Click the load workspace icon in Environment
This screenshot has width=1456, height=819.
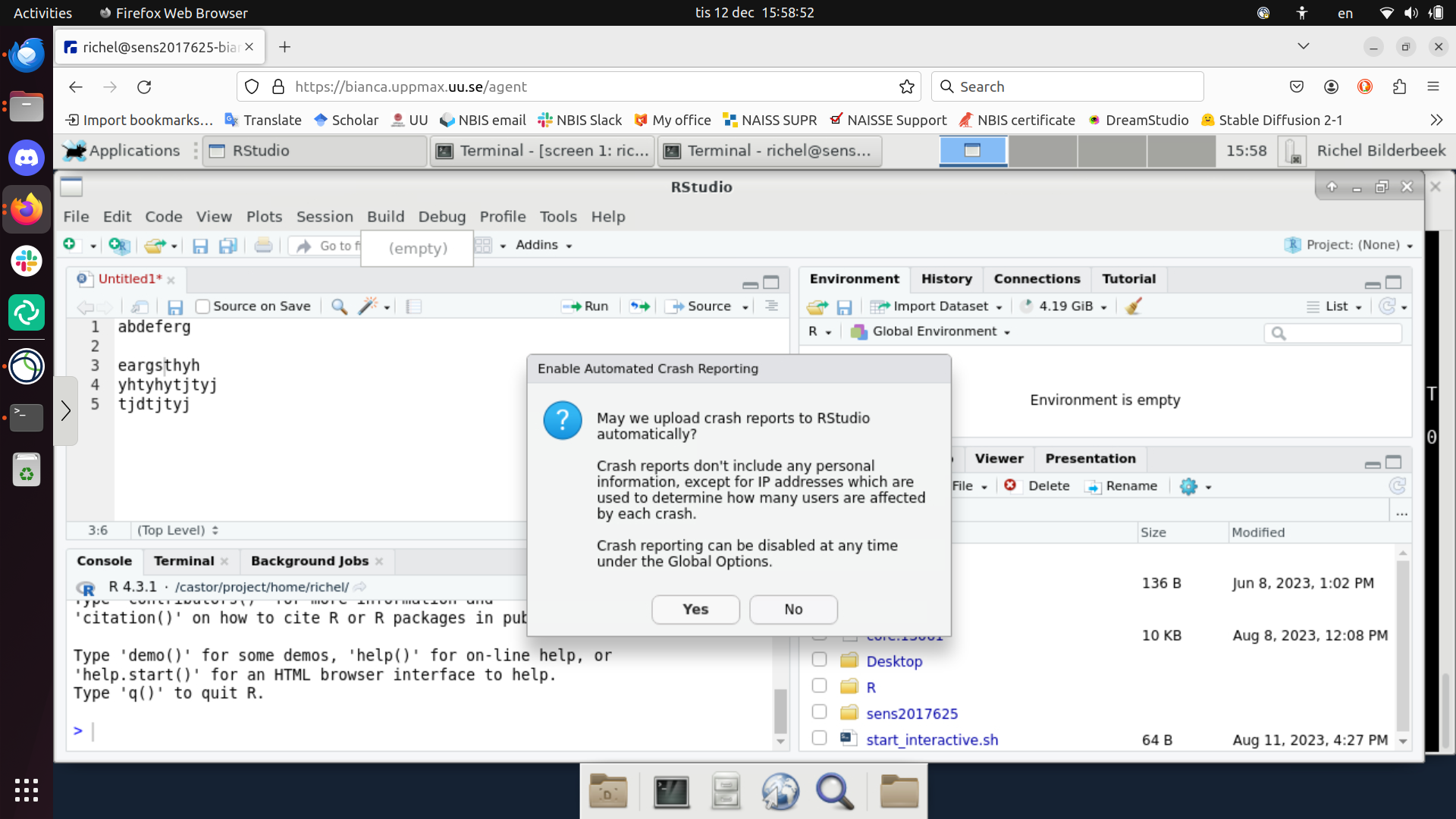pos(817,306)
